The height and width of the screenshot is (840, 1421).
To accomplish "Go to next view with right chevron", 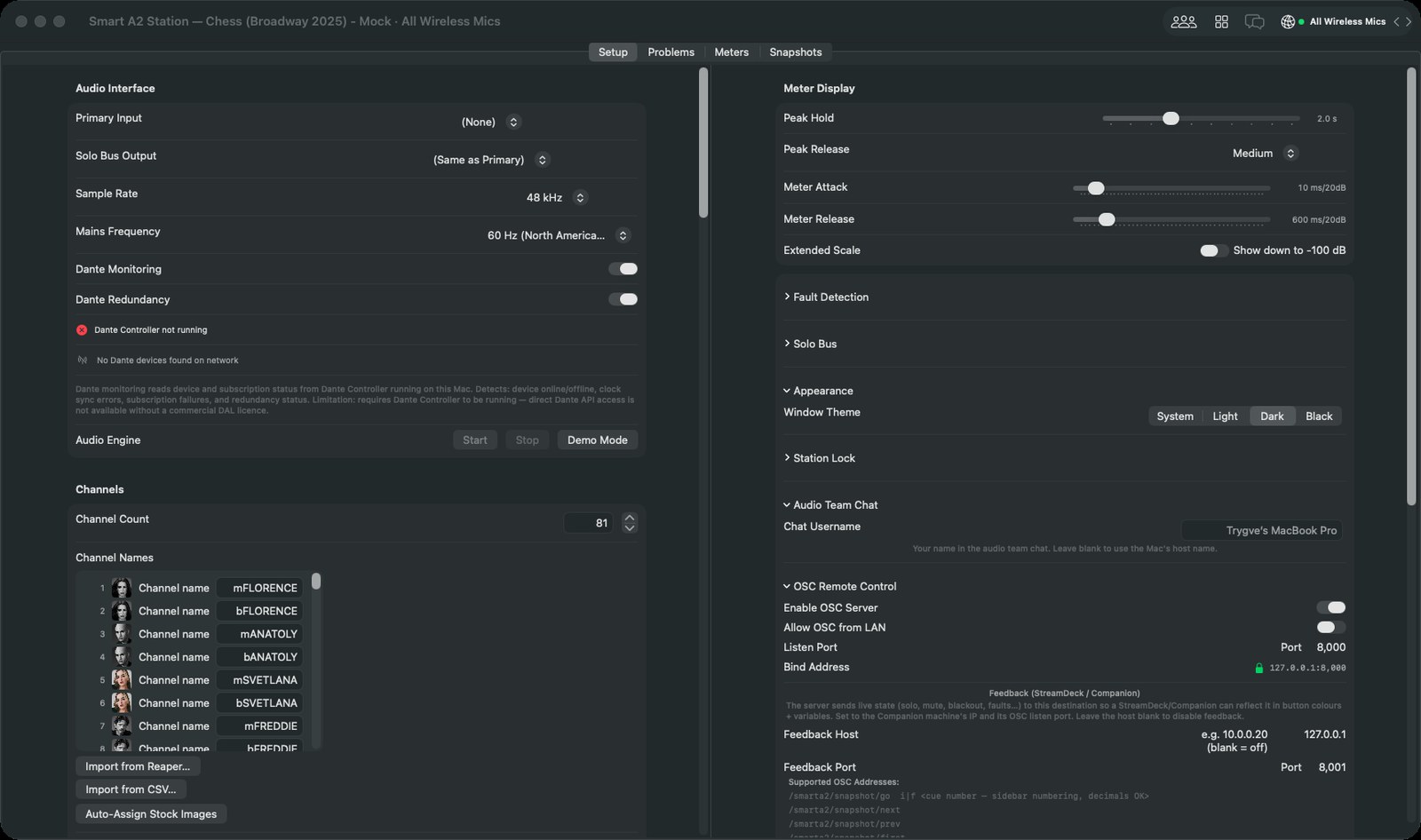I will pyautogui.click(x=1409, y=21).
